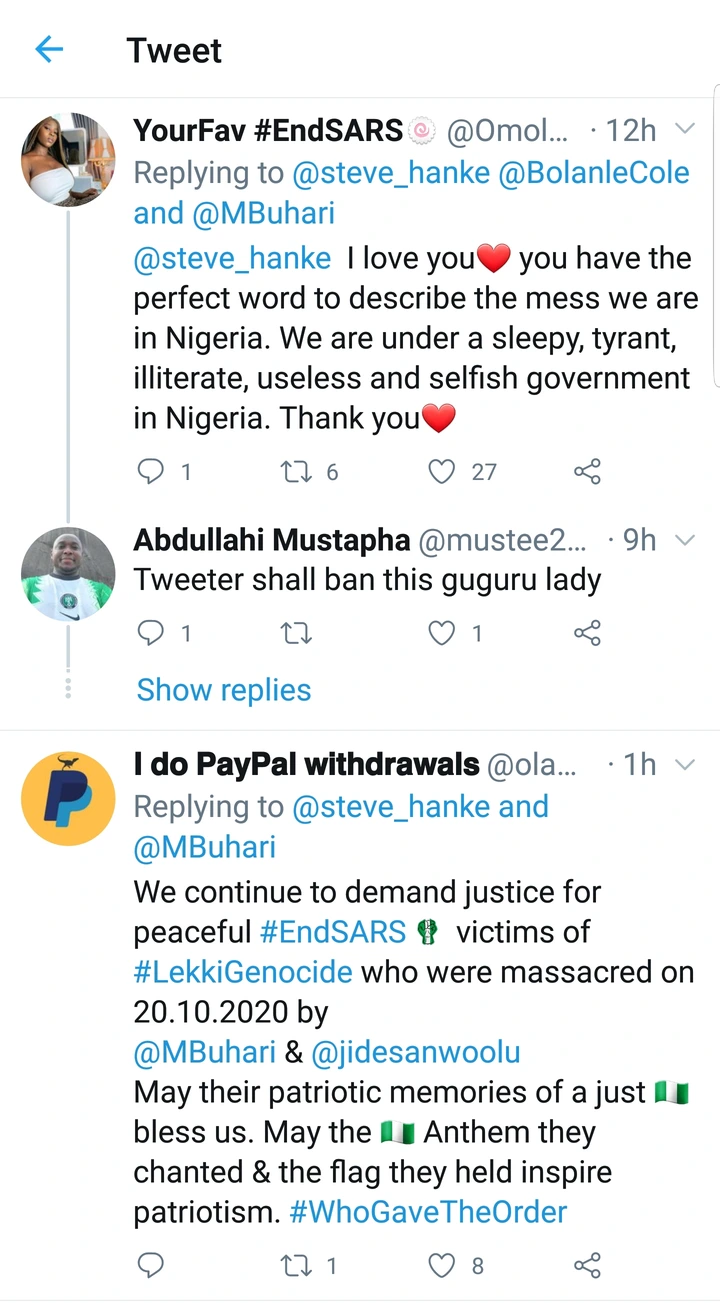This screenshot has height=1304, width=720.
Task: Retweet the YourFav #EndSARS tweet
Action: [x=296, y=471]
